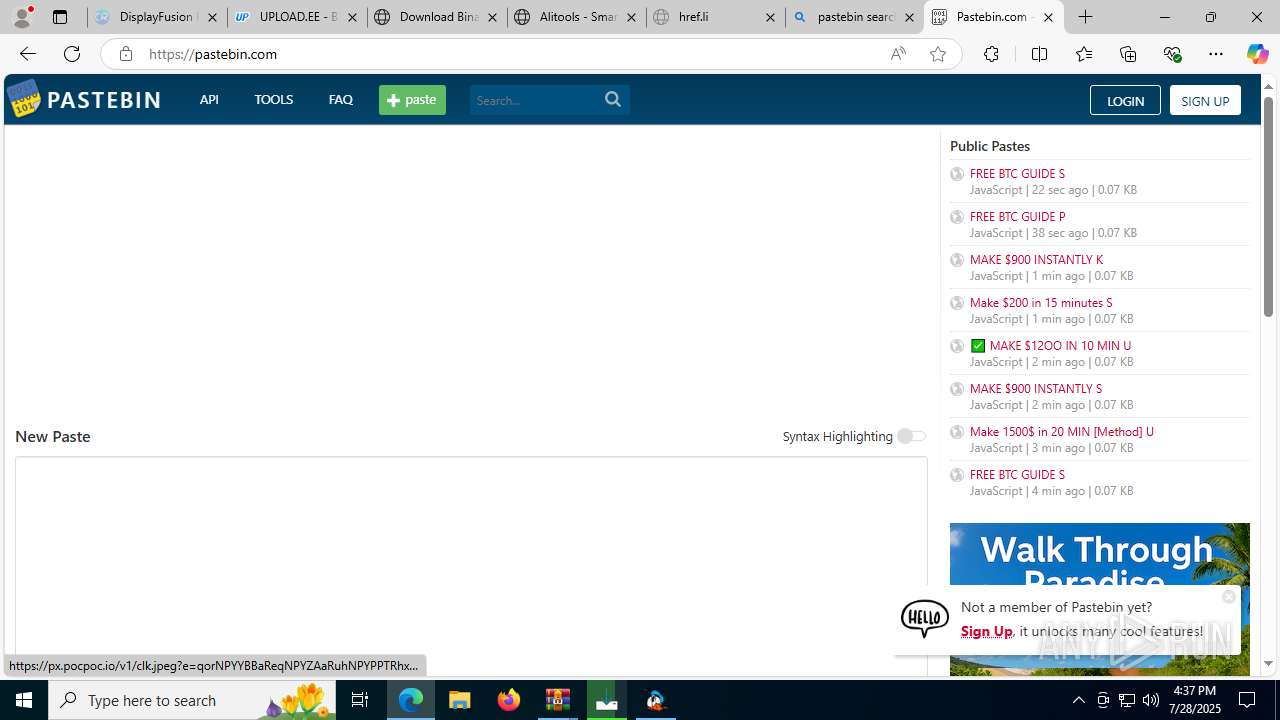Switch to the pastebin search tab
This screenshot has height=720, width=1280.
click(x=855, y=17)
